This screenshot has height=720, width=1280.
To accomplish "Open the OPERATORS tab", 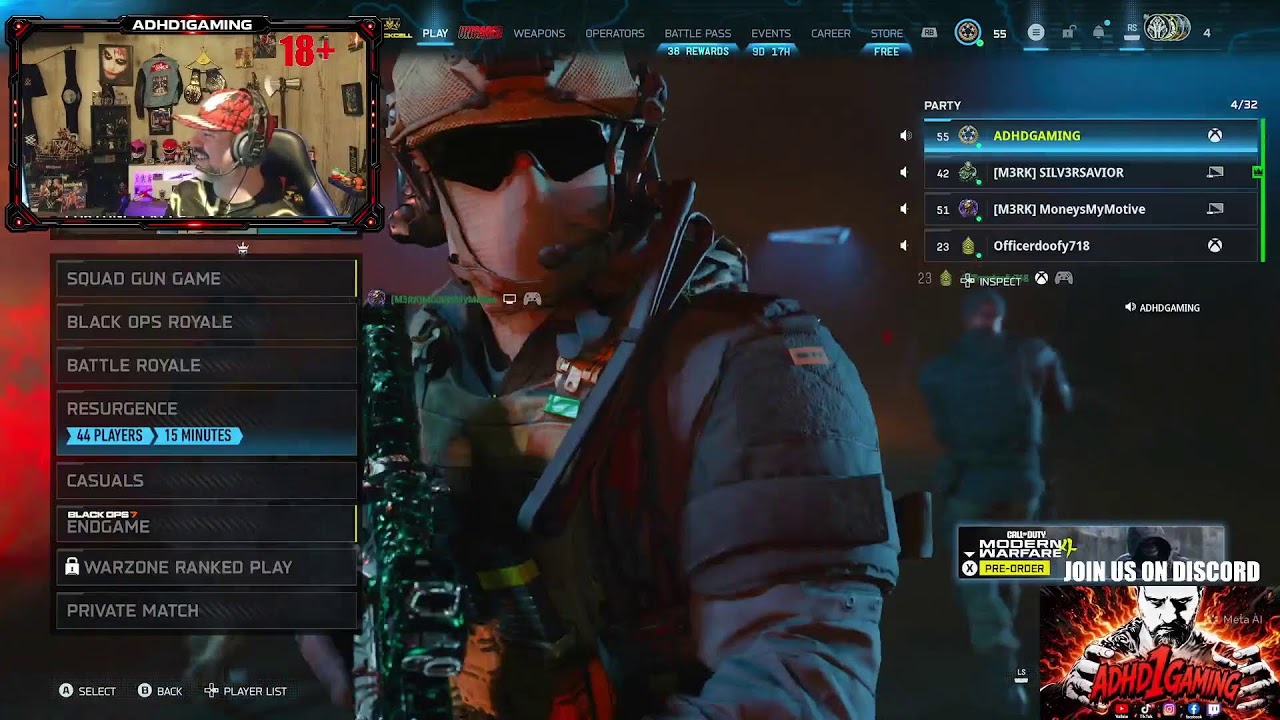I will [x=615, y=33].
